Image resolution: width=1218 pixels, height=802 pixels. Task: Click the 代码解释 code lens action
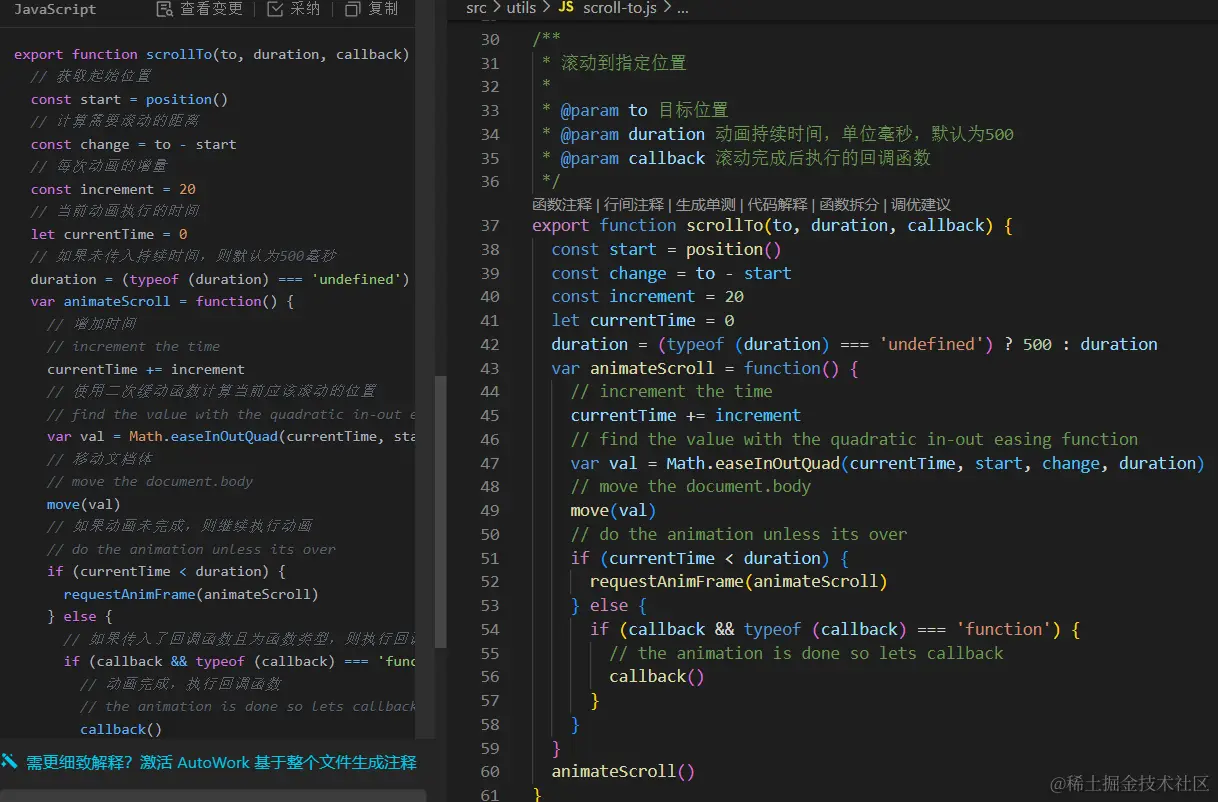point(778,204)
